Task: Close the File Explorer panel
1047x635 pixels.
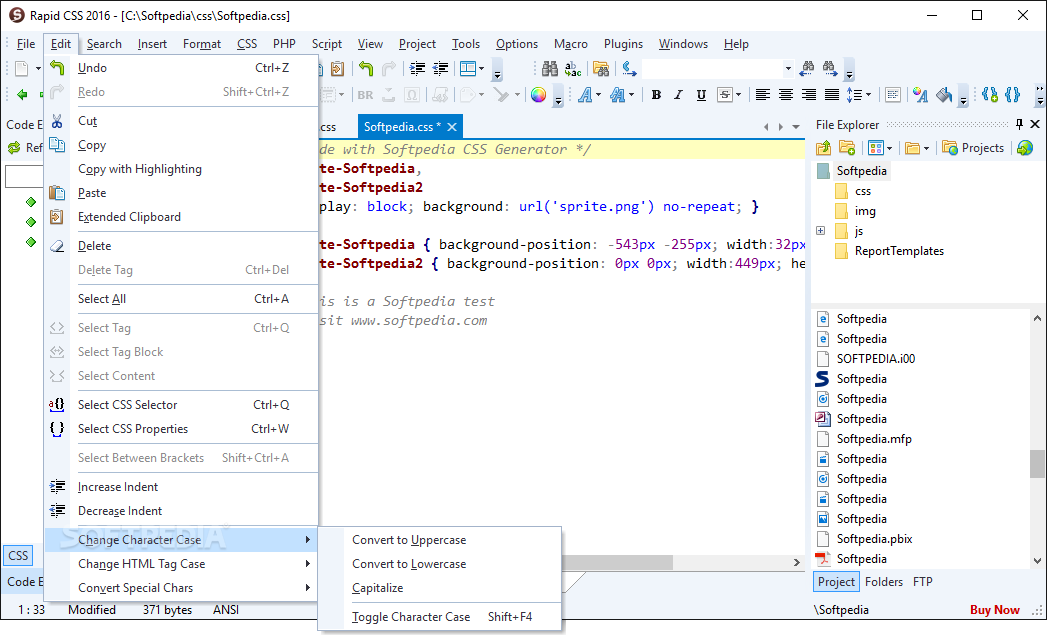Action: click(1035, 124)
